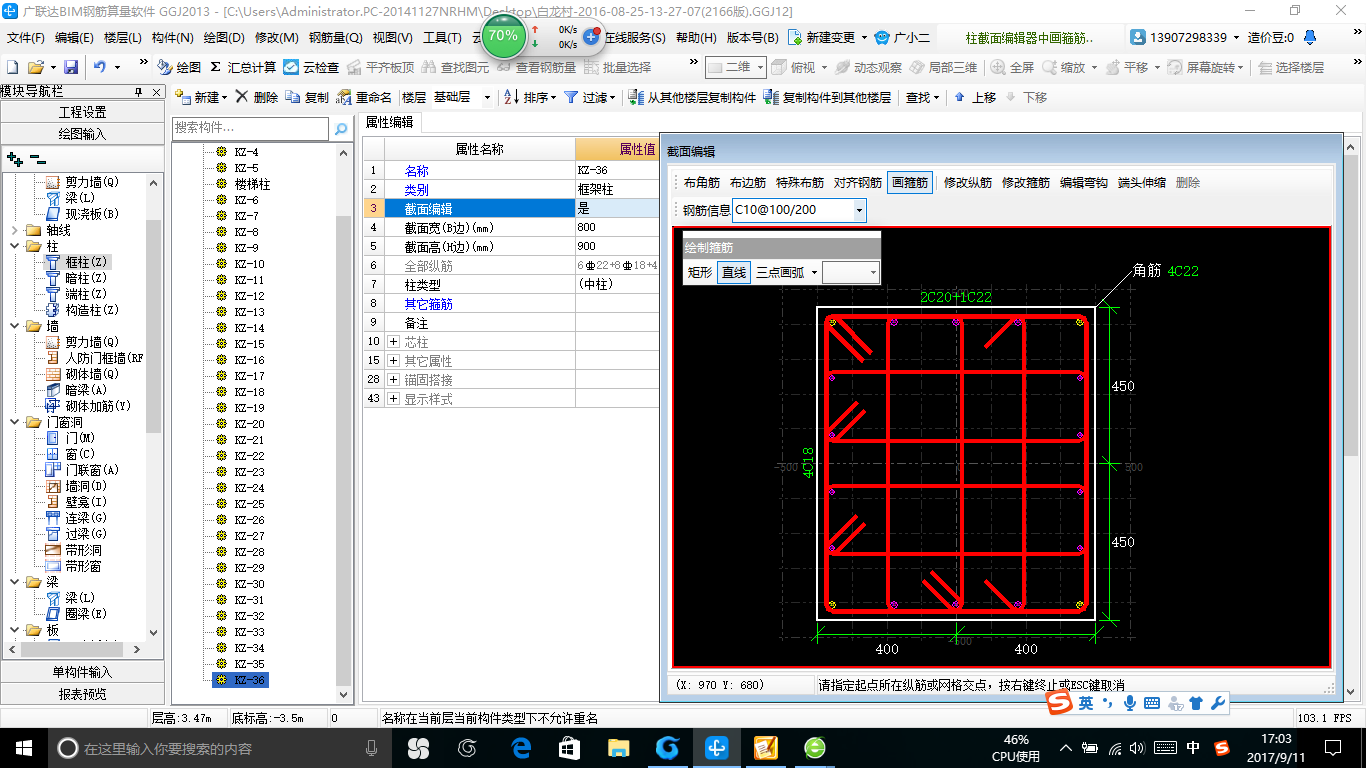1366x768 pixels.
Task: Click 复制构件到其他楼层 tool
Action: click(827, 97)
